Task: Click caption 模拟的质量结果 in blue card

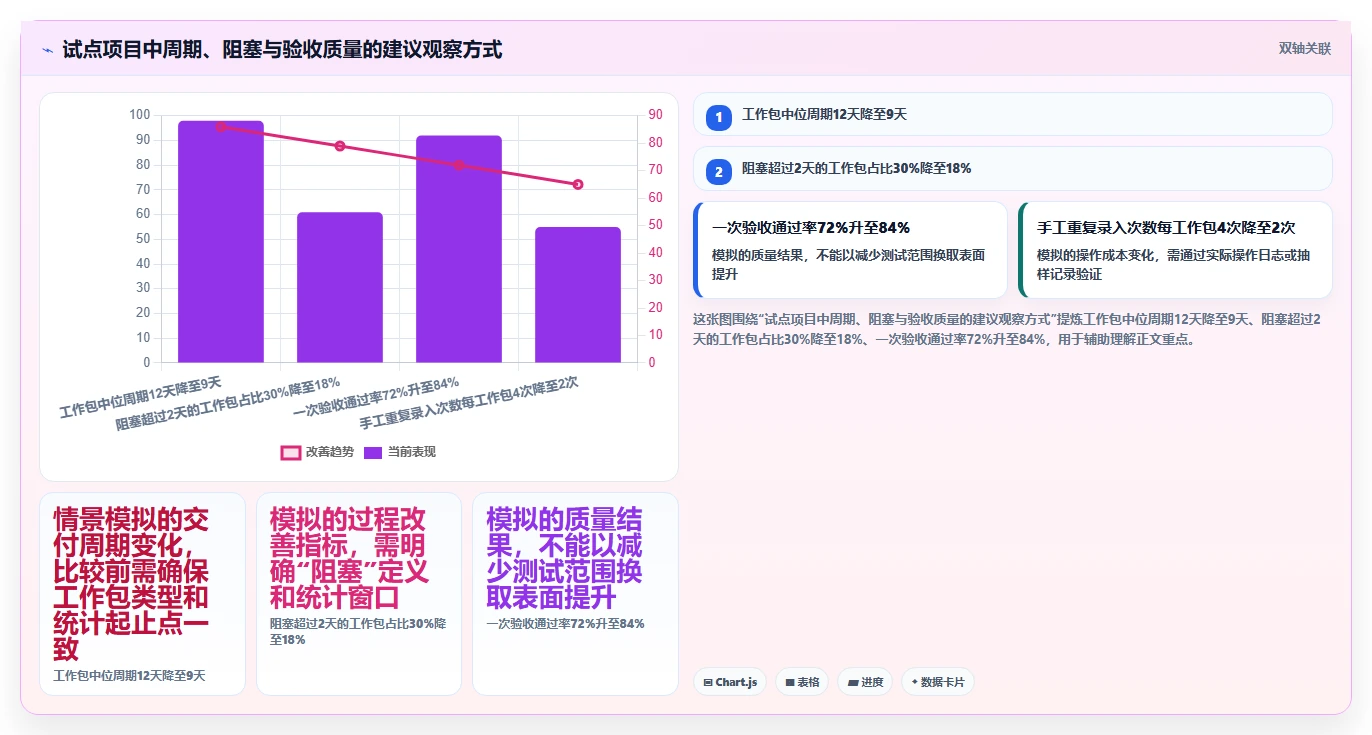Action: click(848, 264)
